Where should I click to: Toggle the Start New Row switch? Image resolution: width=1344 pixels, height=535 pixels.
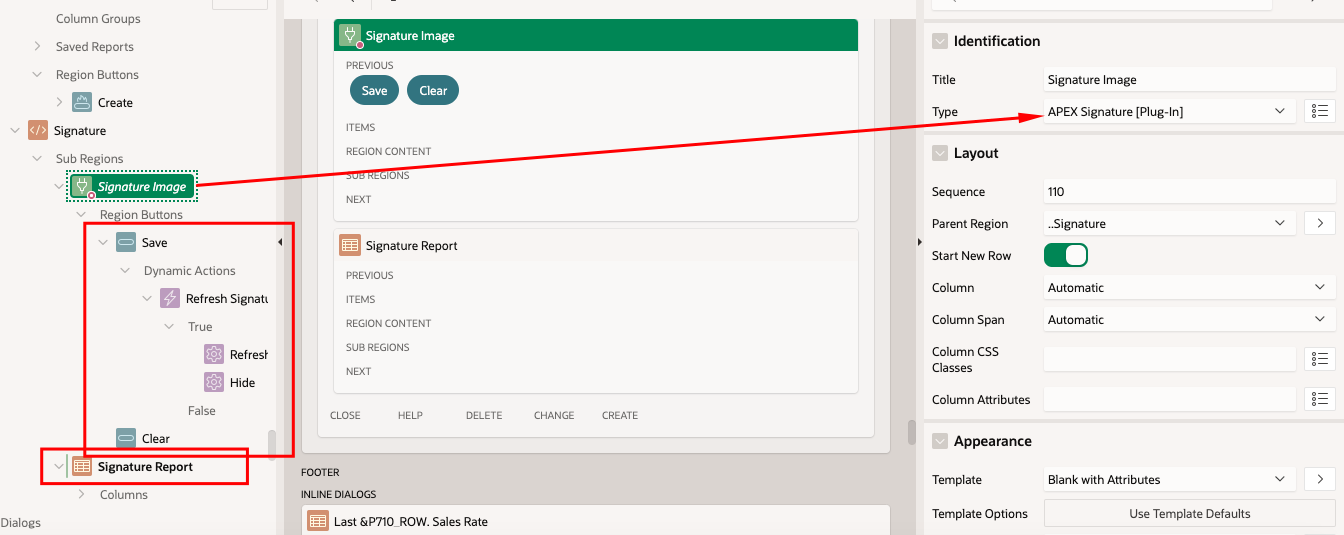click(1066, 255)
